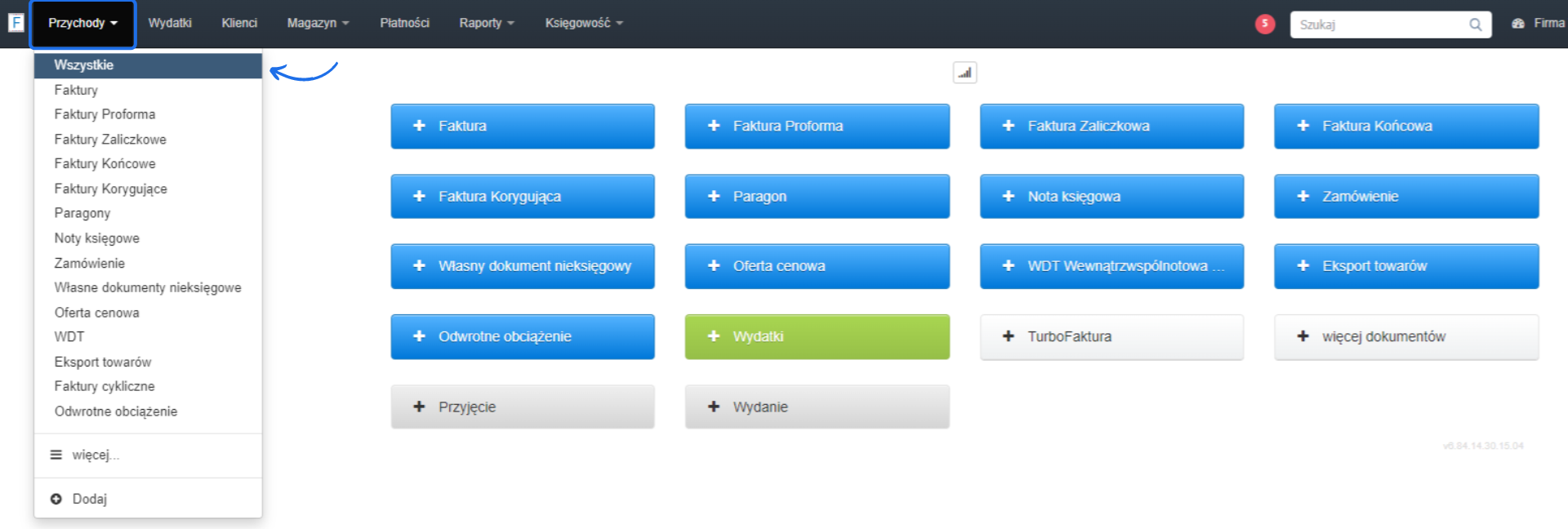Screen dimensions: 1568x529
Task: Choose Faktury Zaliczkowe from the menu
Action: (148, 140)
